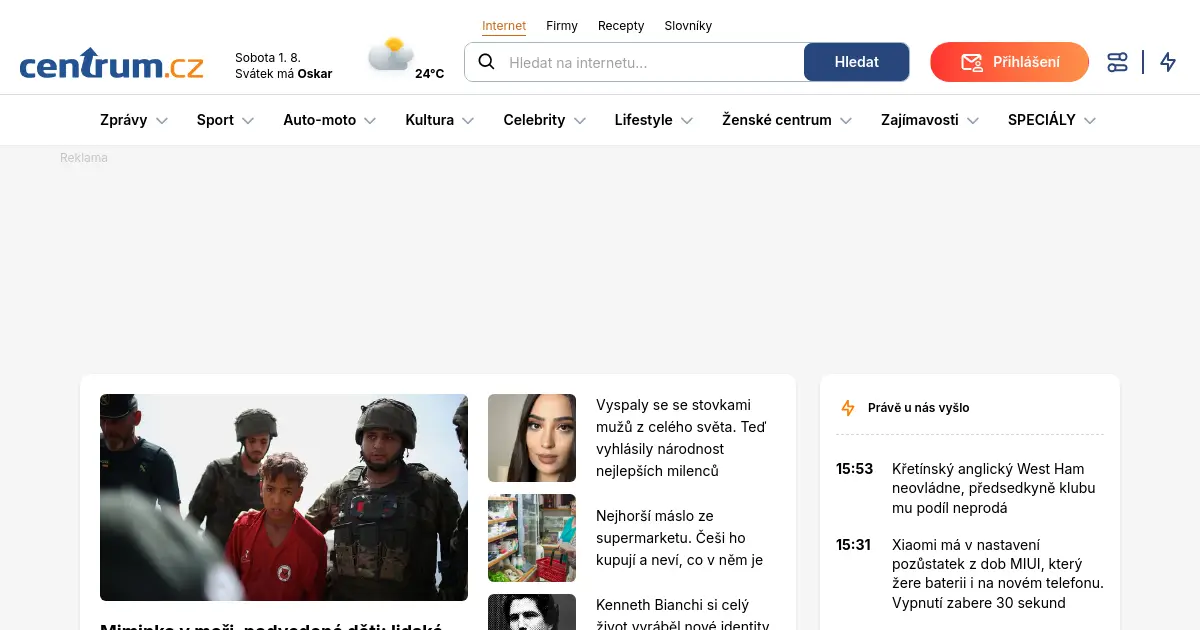1200x630 pixels.
Task: Click the magnifying glass search icon
Action: (487, 62)
